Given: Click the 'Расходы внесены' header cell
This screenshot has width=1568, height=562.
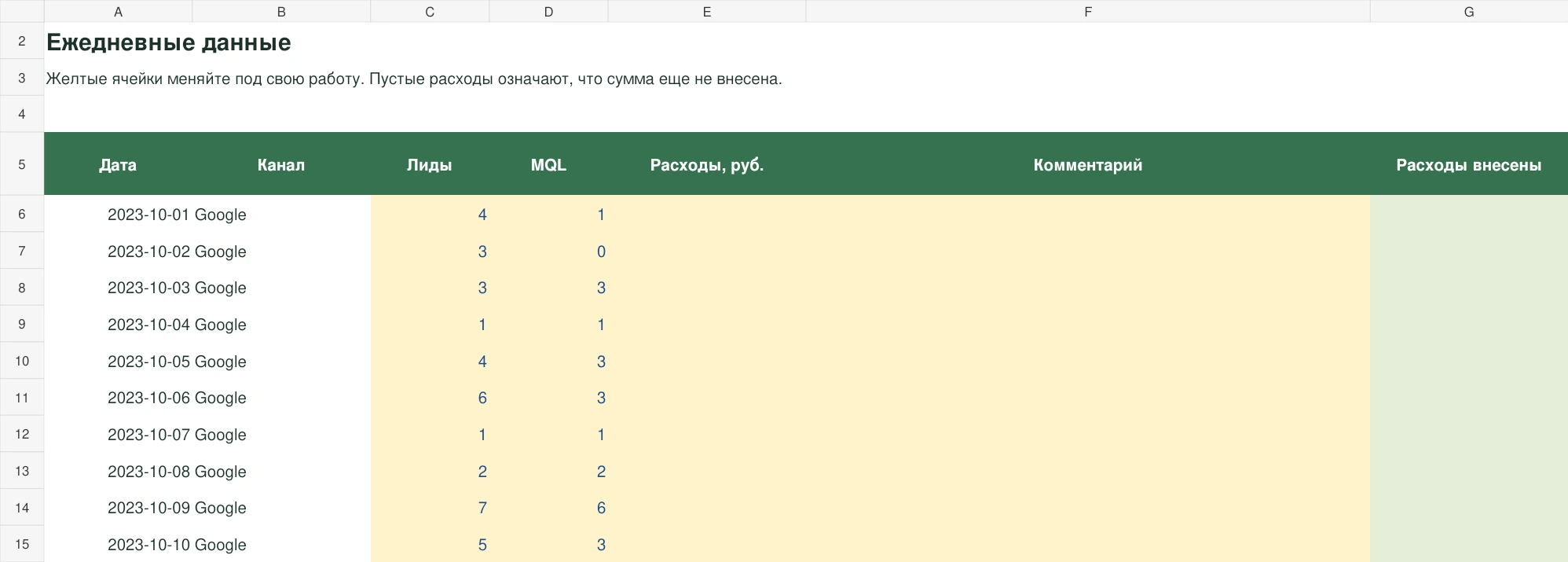Looking at the screenshot, I should pyautogui.click(x=1469, y=164).
